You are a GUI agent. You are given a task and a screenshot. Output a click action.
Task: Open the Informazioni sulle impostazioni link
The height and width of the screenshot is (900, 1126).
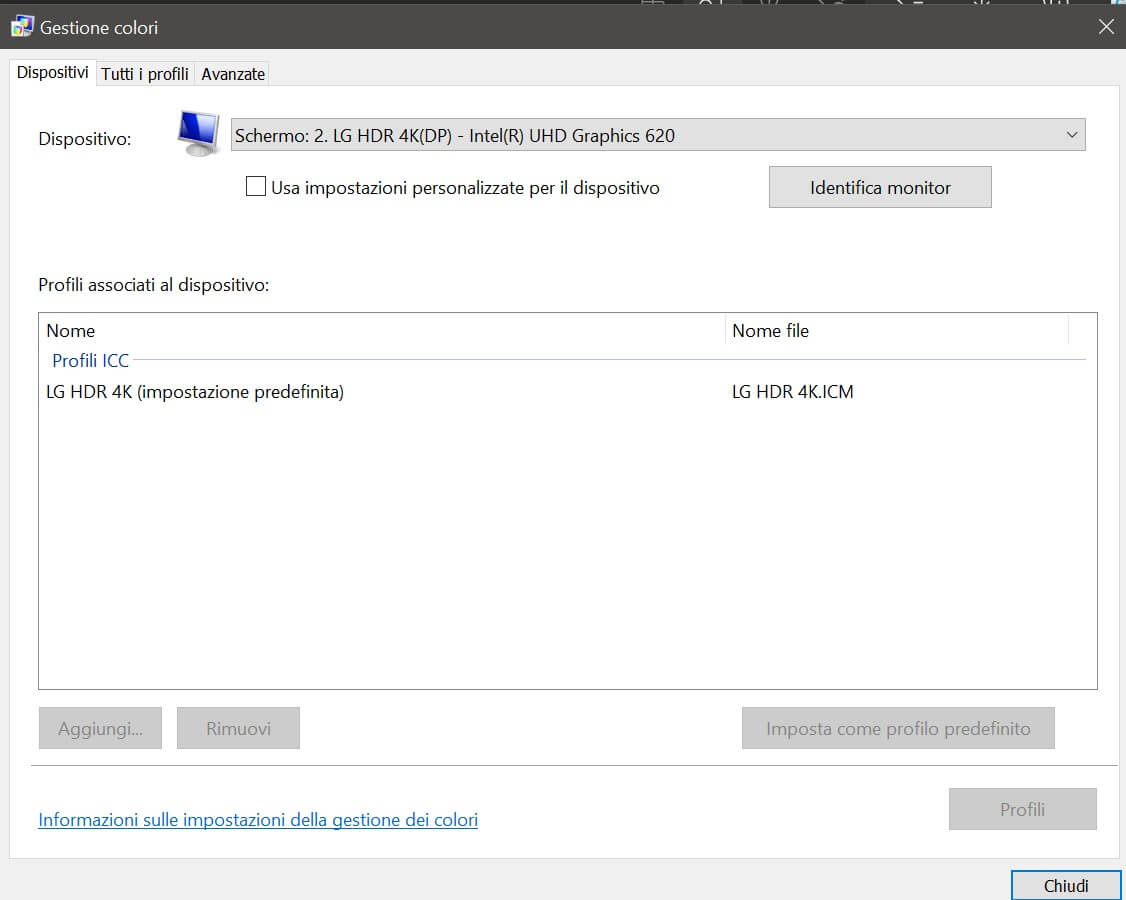(258, 820)
